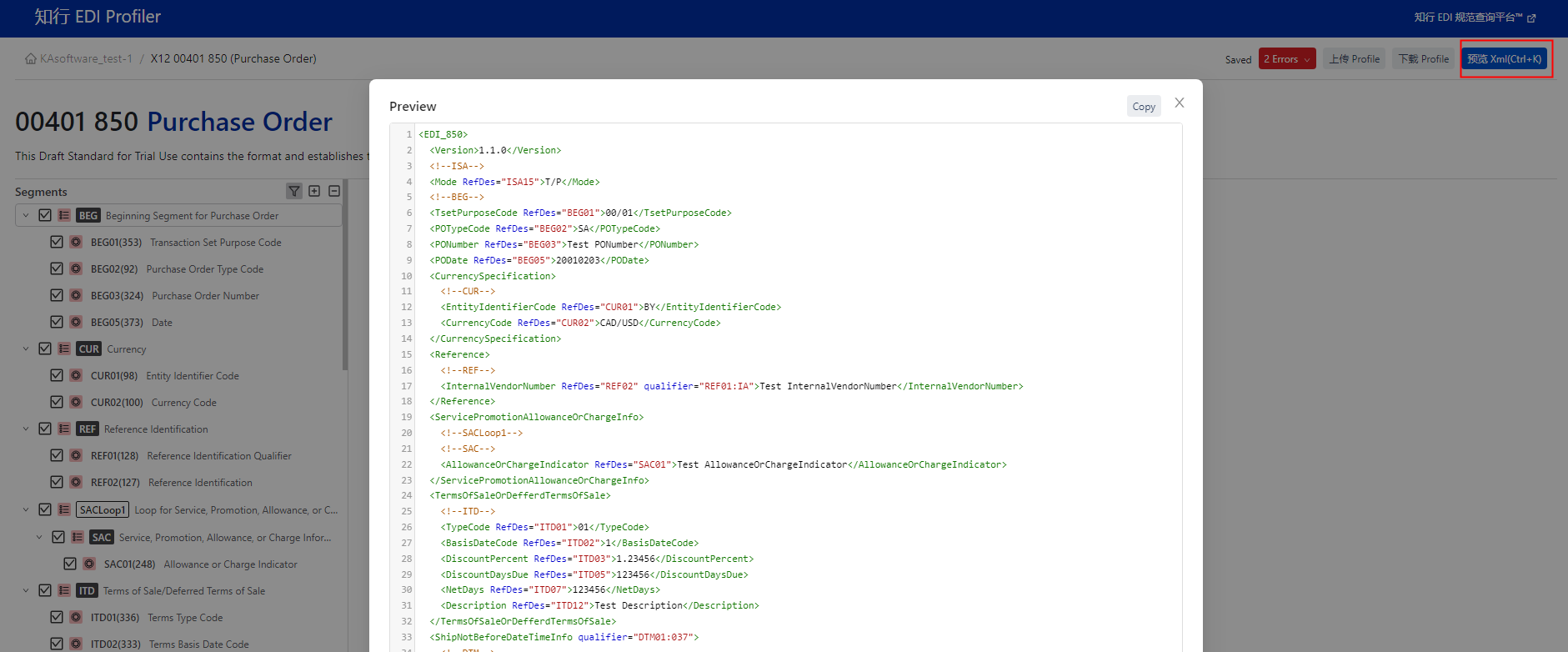Click the collapse-all minus icon in Segments

pyautogui.click(x=334, y=191)
